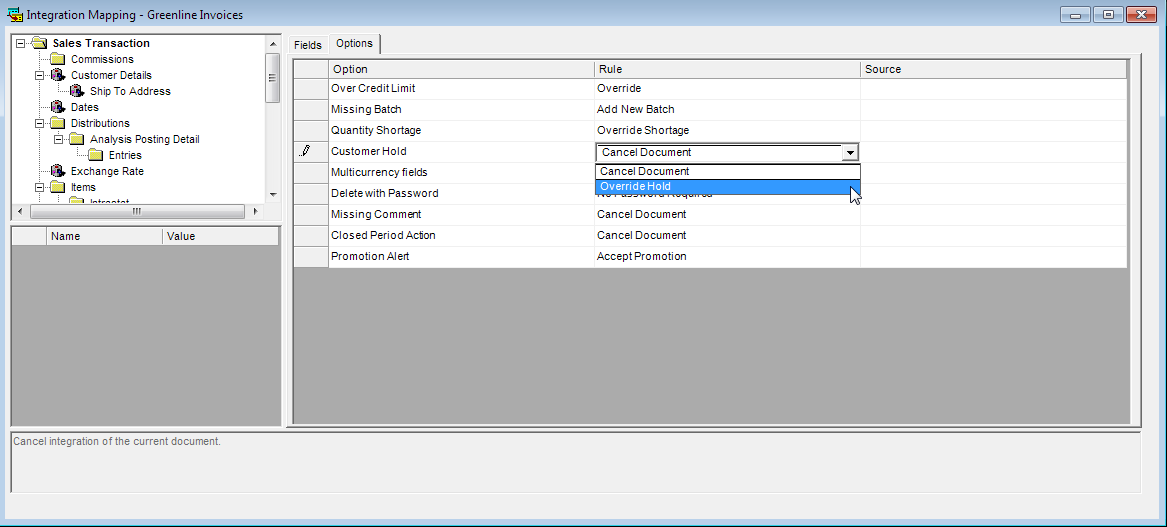Click the Promotion Alert option cell
This screenshot has width=1167, height=527.
click(461, 257)
